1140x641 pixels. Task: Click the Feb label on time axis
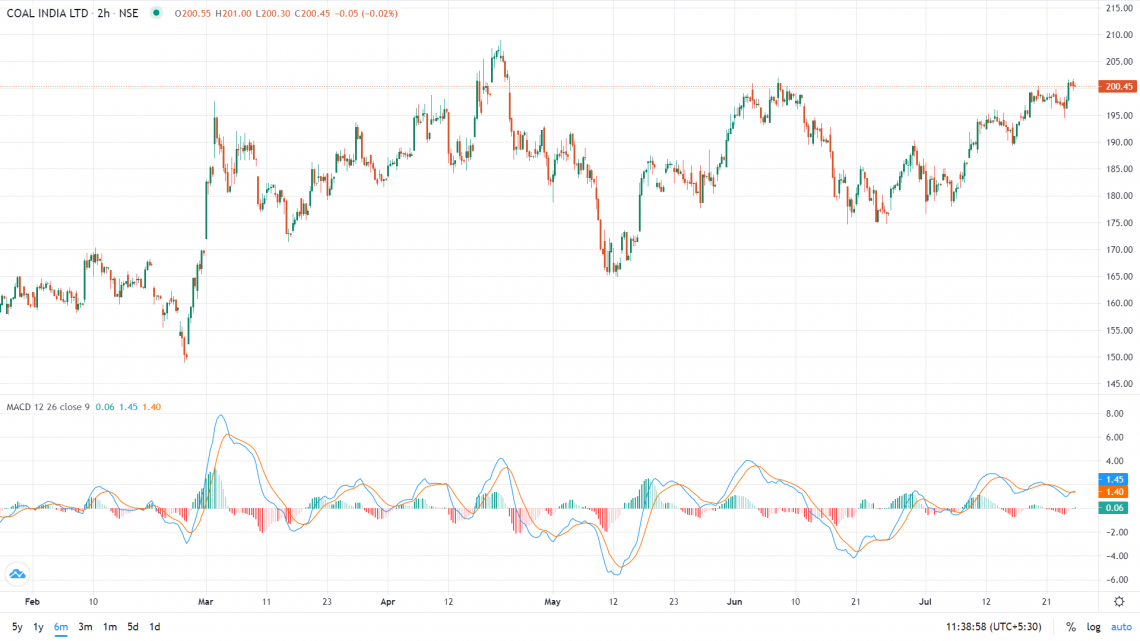click(x=32, y=602)
